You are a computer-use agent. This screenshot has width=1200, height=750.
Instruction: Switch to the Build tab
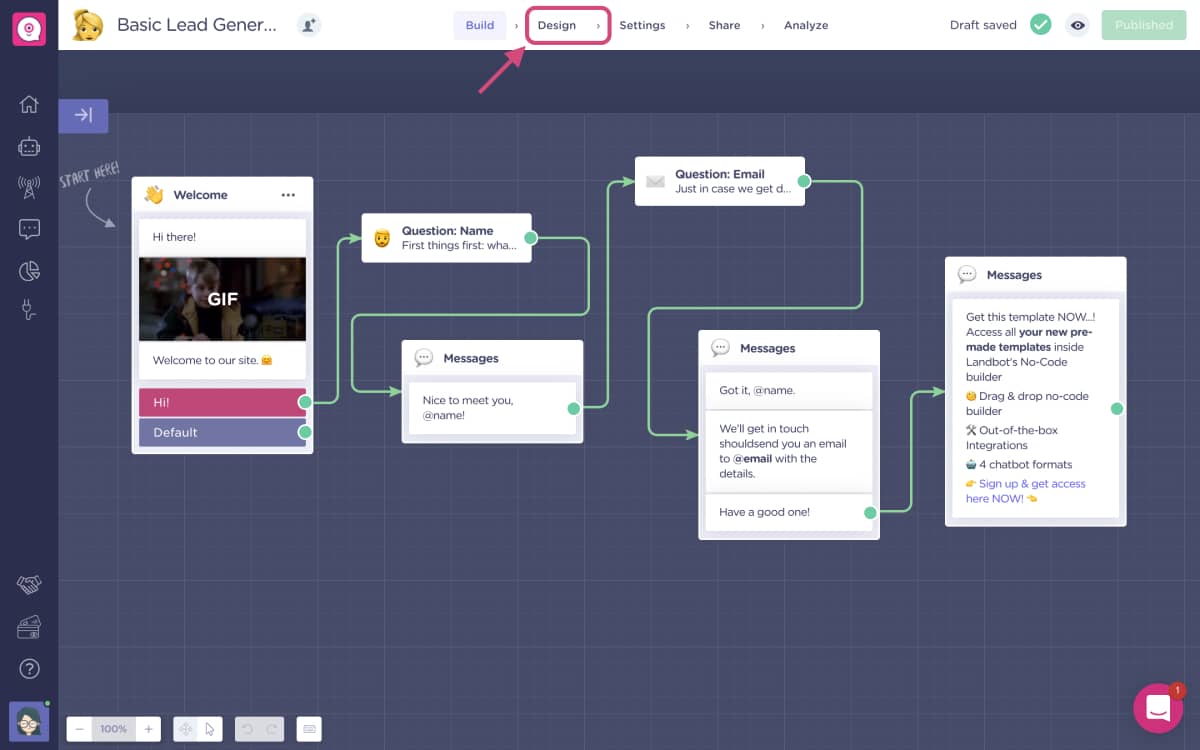(x=480, y=25)
